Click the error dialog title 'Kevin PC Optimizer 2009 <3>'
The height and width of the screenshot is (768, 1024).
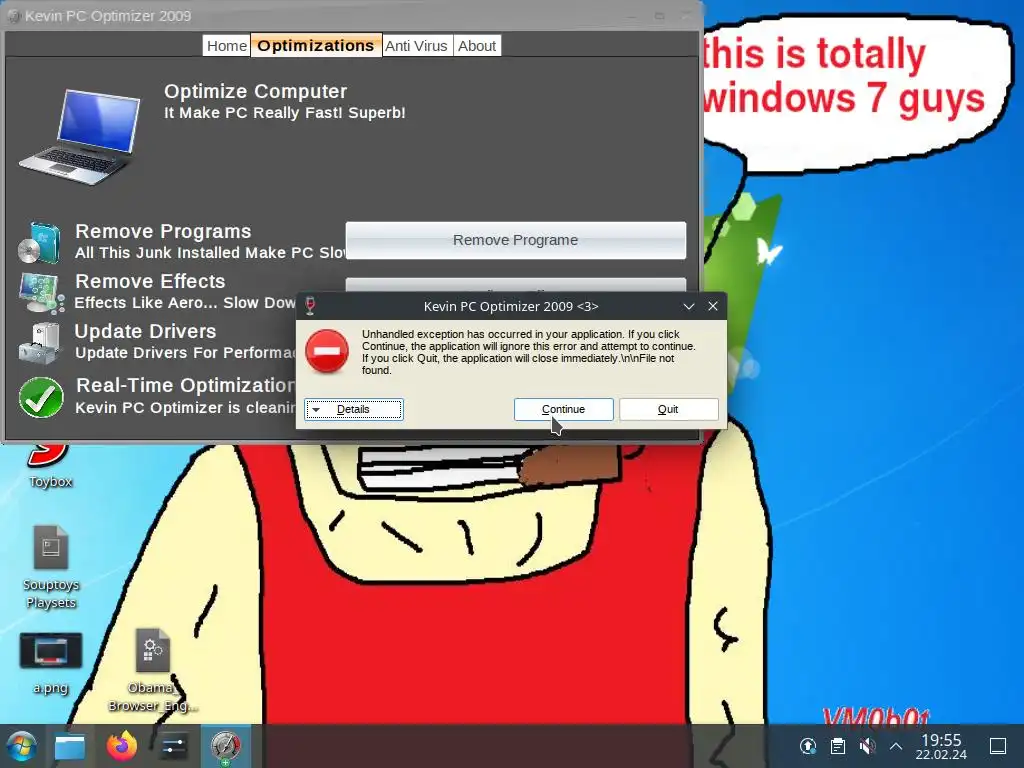click(511, 306)
